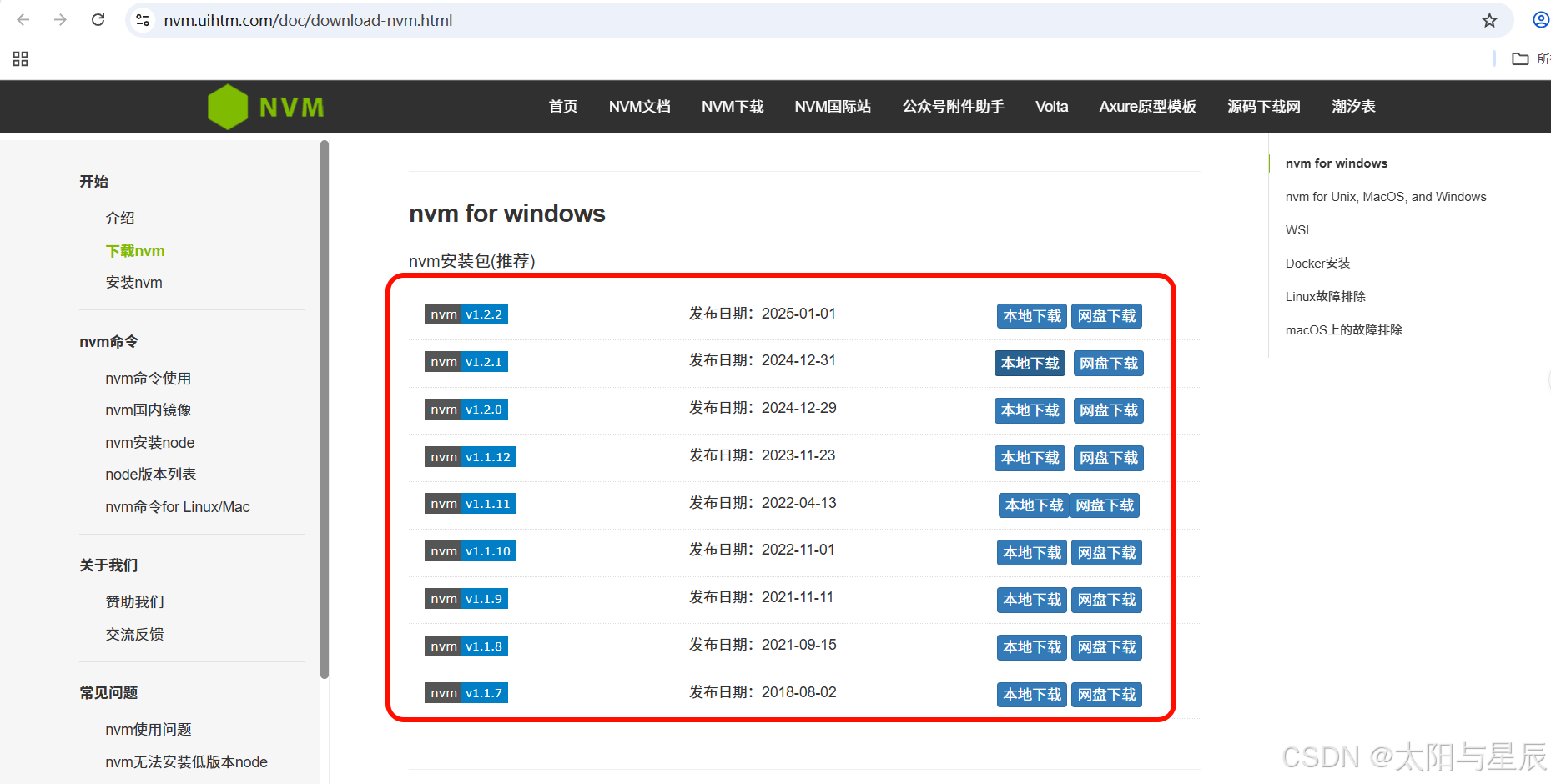Jump to nvm for Unix, MacOS, and Windows
Image resolution: width=1551 pixels, height=784 pixels.
tap(1386, 197)
